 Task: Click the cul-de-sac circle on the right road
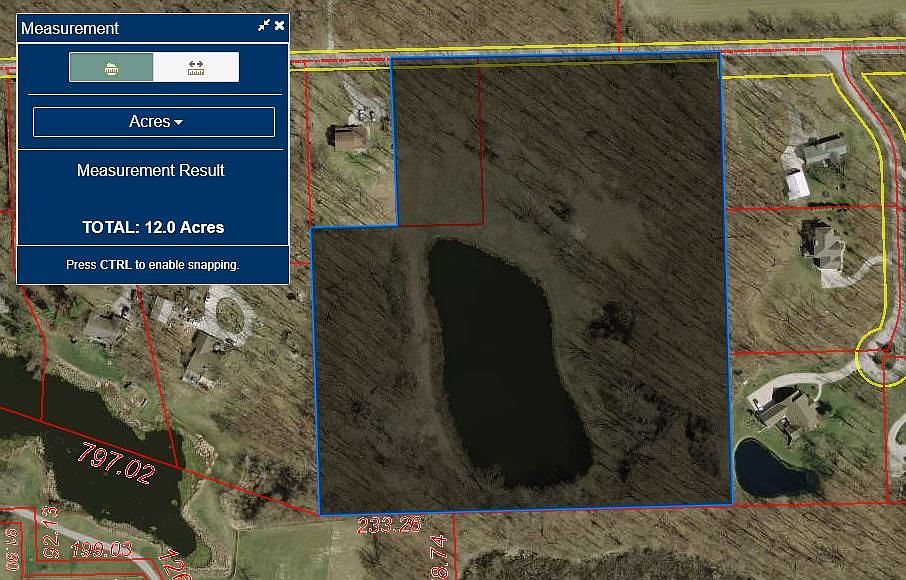click(881, 355)
